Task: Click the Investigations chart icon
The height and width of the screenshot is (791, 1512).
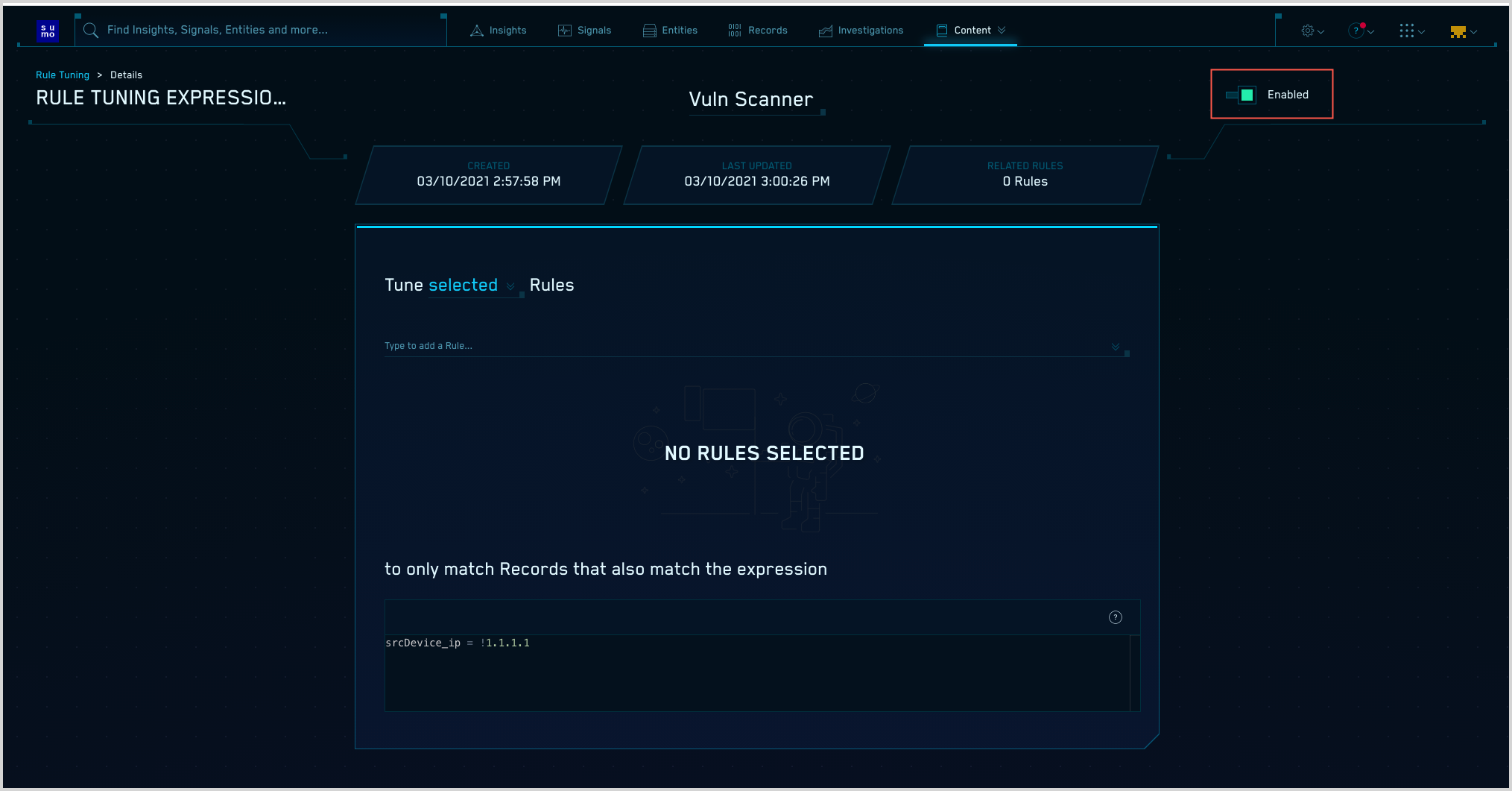Action: tap(825, 31)
